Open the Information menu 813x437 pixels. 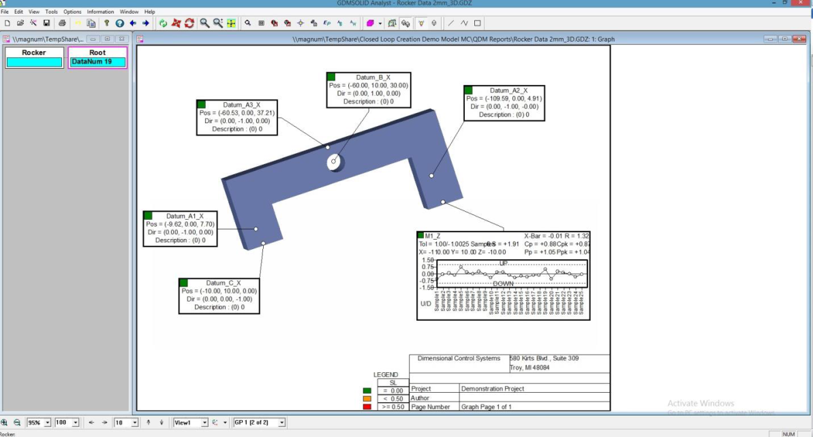click(100, 12)
